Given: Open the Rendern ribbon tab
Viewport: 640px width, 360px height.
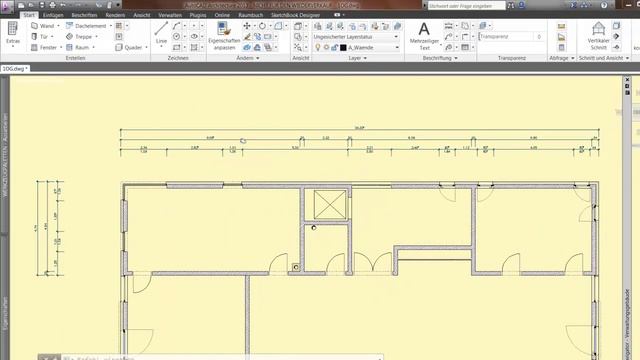Looking at the screenshot, I should coord(115,15).
